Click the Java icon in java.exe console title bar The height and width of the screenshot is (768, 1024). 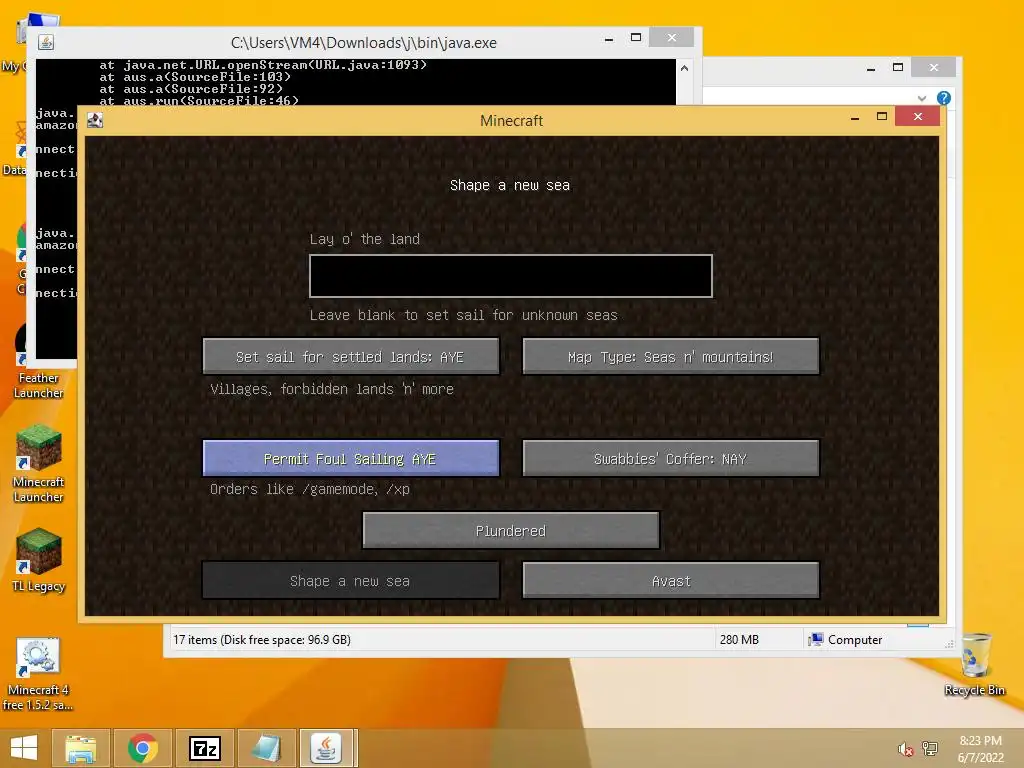[x=46, y=42]
